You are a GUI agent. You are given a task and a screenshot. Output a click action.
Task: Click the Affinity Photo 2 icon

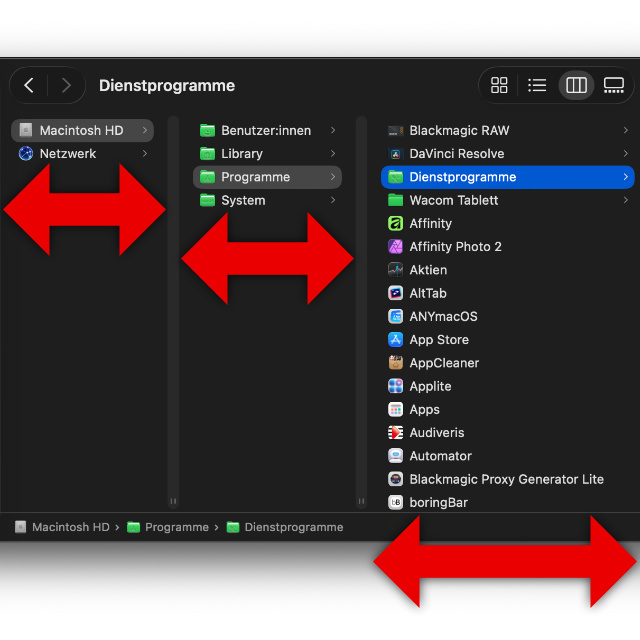coord(396,247)
